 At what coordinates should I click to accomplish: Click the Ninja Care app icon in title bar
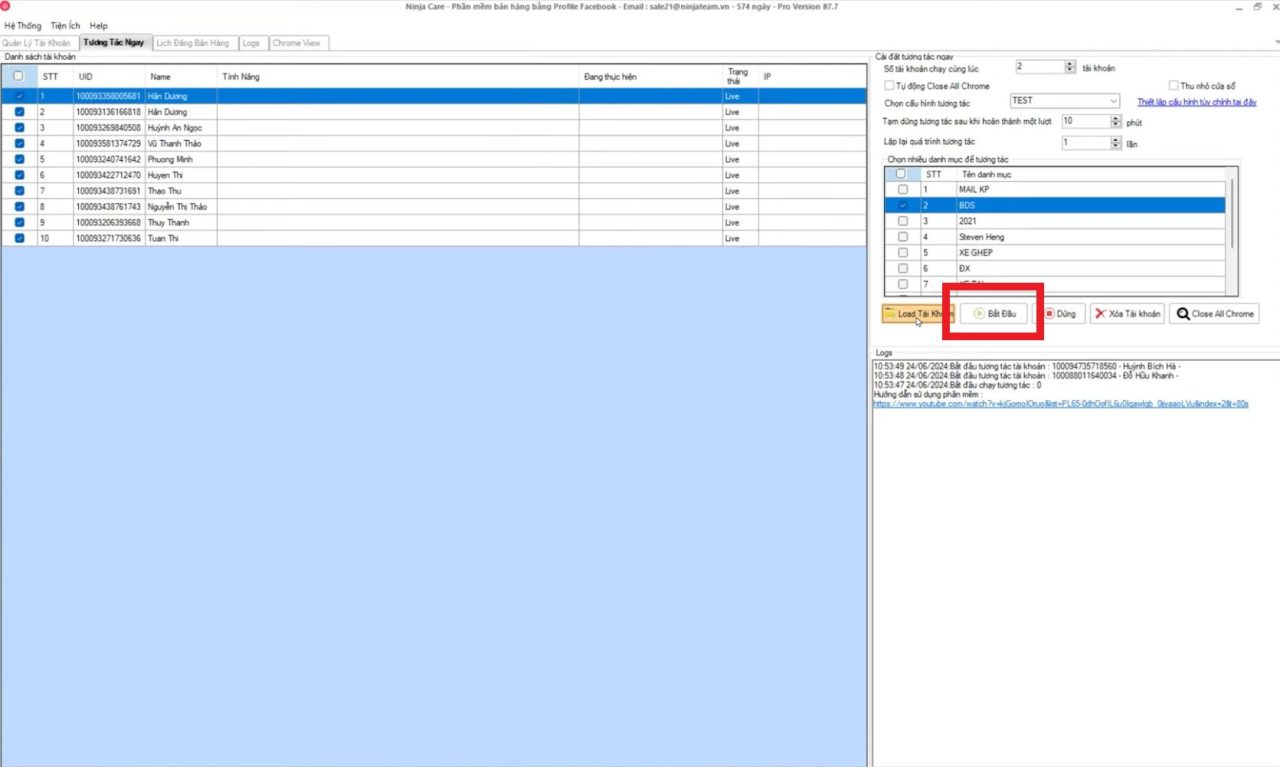(5, 6)
